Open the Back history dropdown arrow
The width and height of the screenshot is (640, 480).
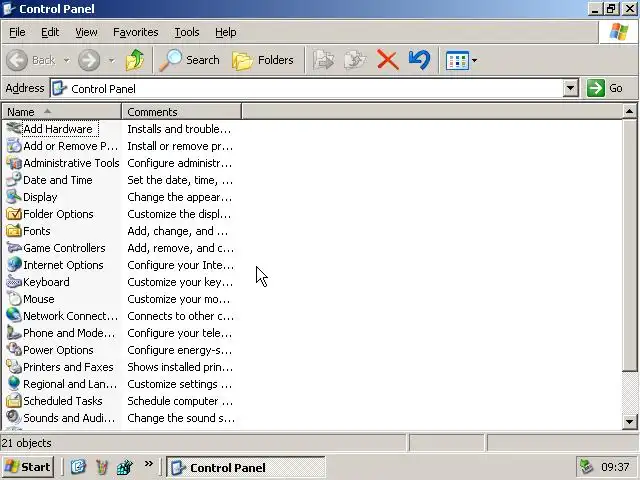pyautogui.click(x=67, y=60)
